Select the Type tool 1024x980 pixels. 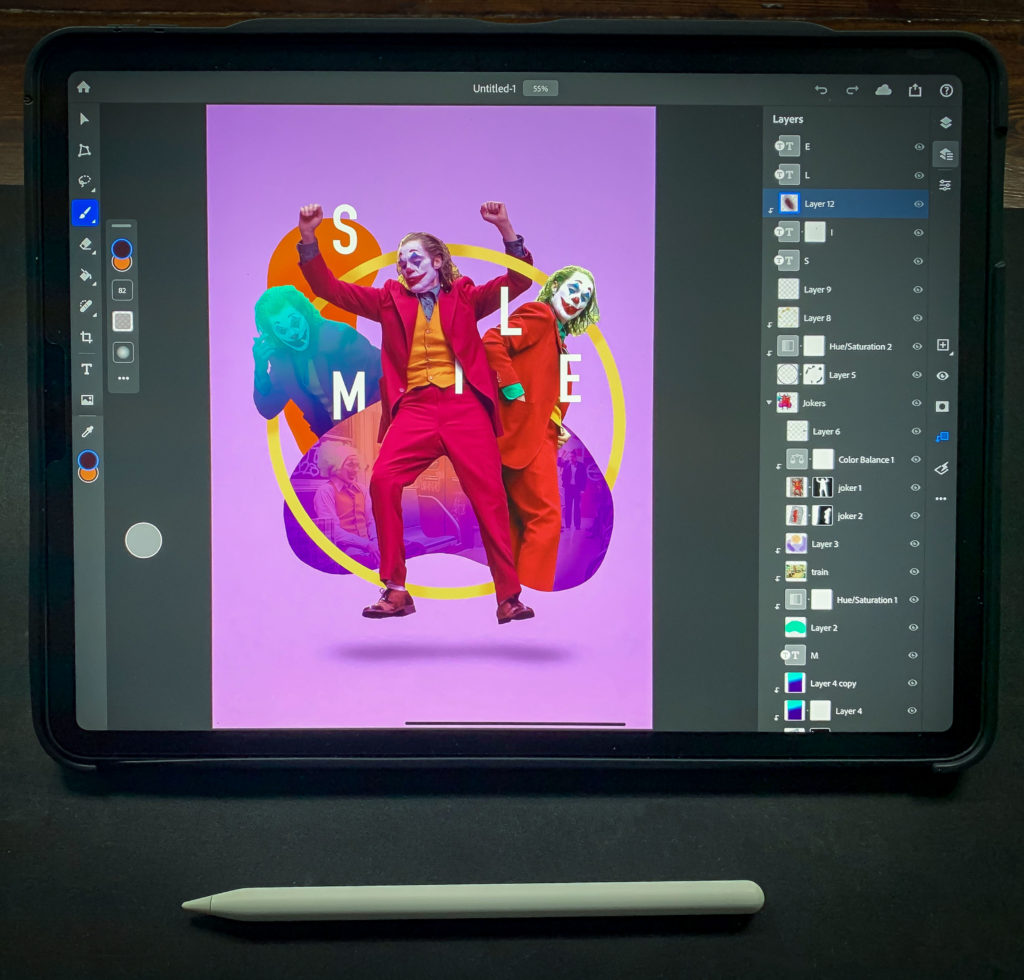click(86, 369)
